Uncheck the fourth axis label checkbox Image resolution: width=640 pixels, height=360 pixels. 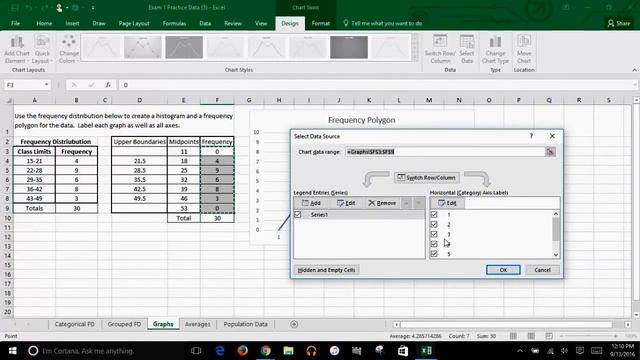(x=434, y=244)
